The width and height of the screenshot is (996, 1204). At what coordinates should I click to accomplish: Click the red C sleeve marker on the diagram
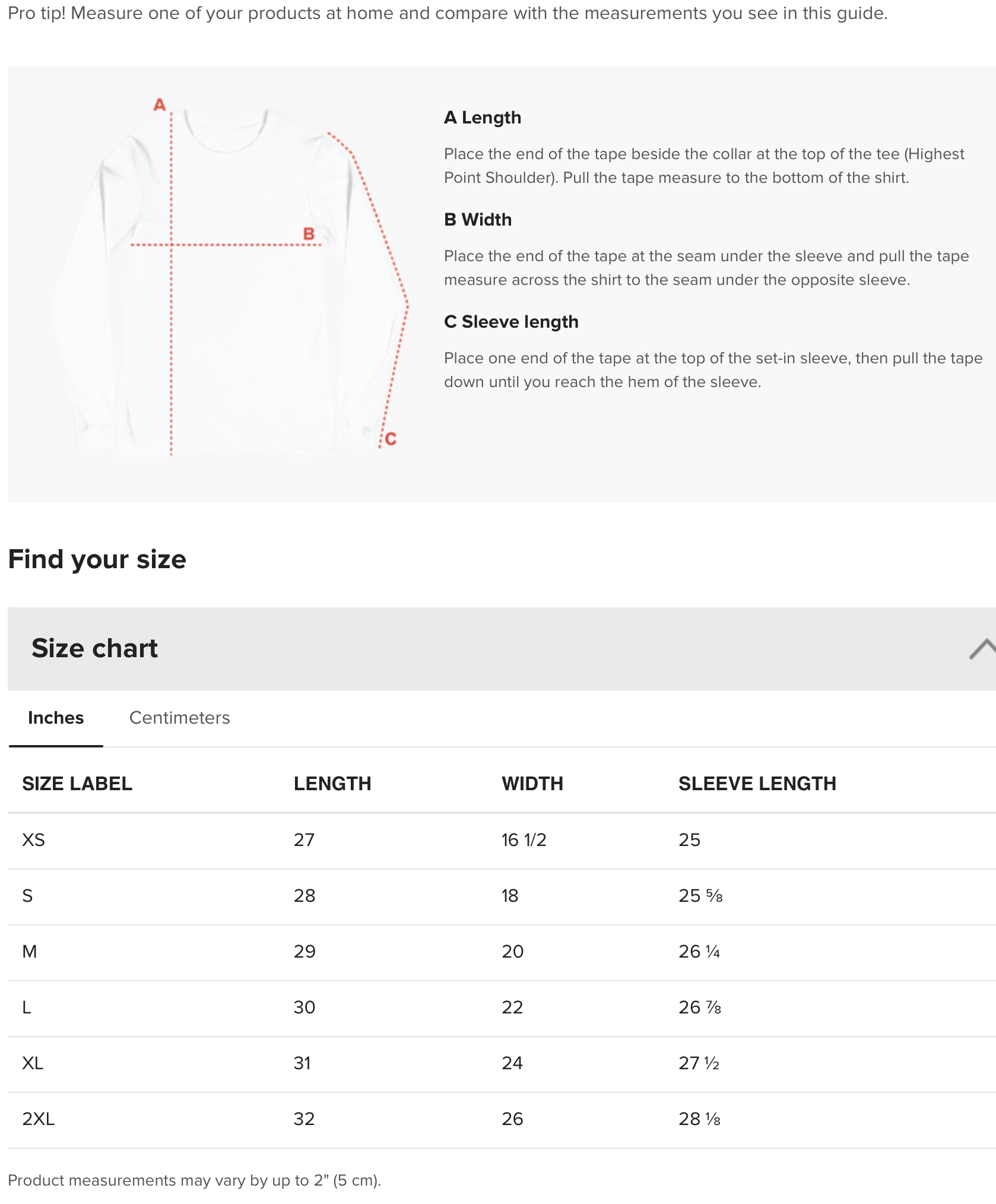pos(391,439)
